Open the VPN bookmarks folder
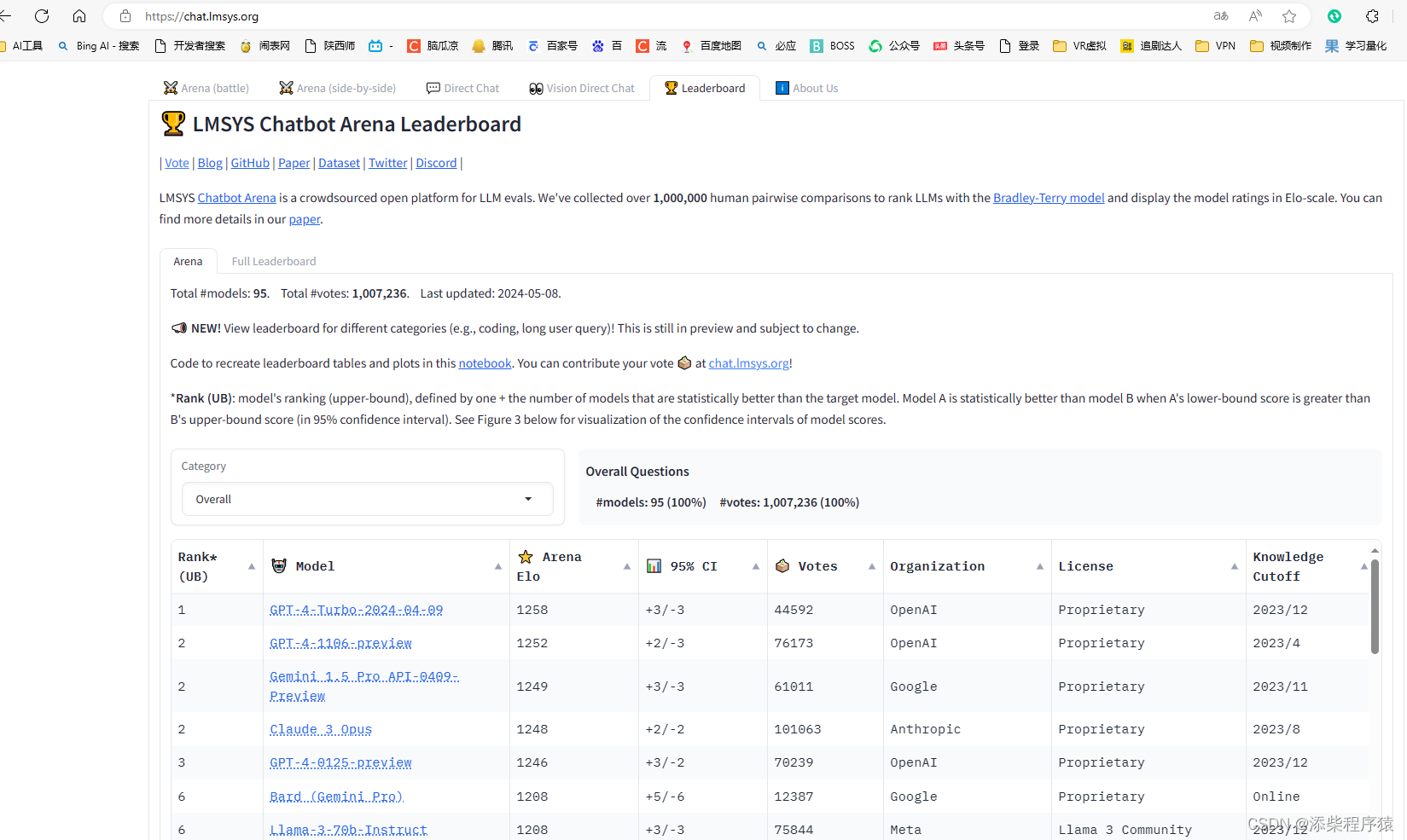This screenshot has height=840, width=1407. [1216, 46]
